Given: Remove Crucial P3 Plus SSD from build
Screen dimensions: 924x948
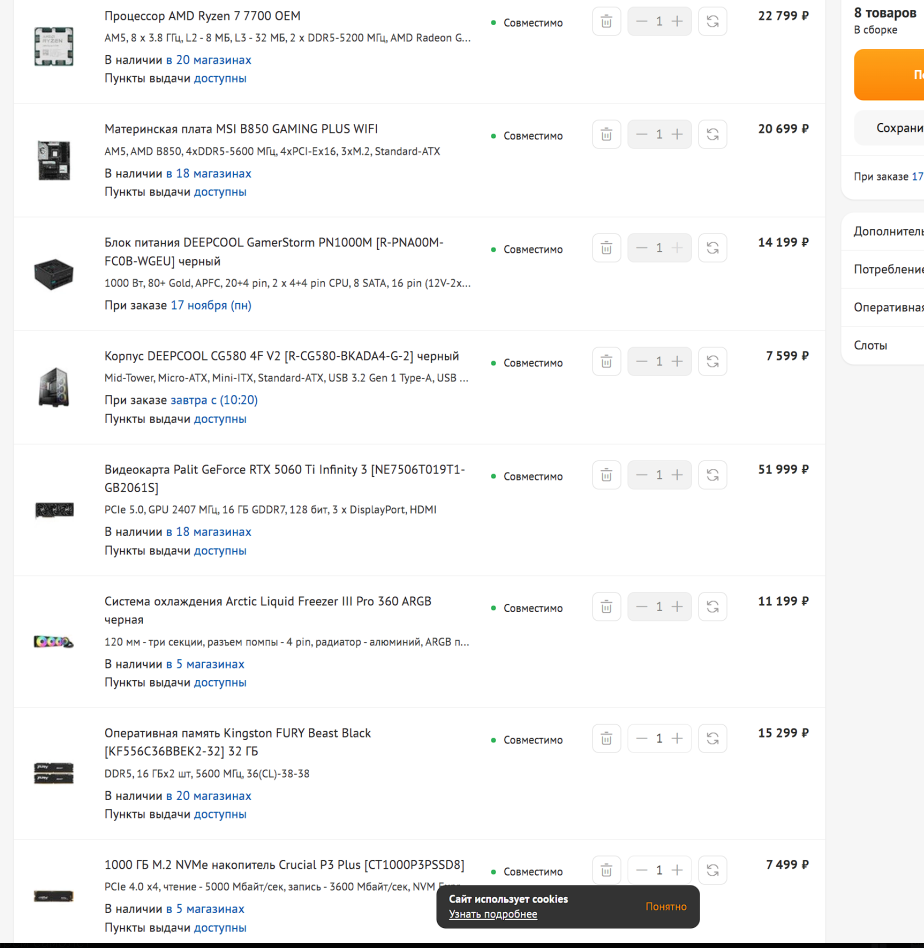Looking at the screenshot, I should point(606,871).
